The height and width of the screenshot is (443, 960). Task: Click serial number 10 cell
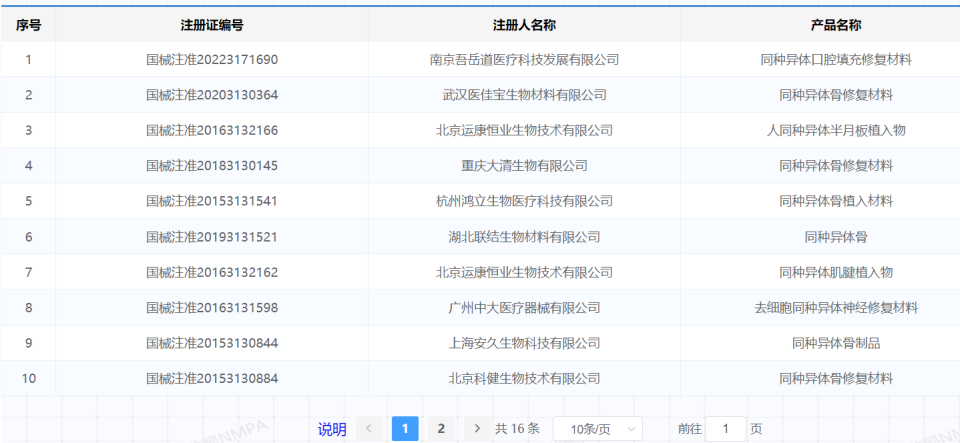pyautogui.click(x=29, y=379)
